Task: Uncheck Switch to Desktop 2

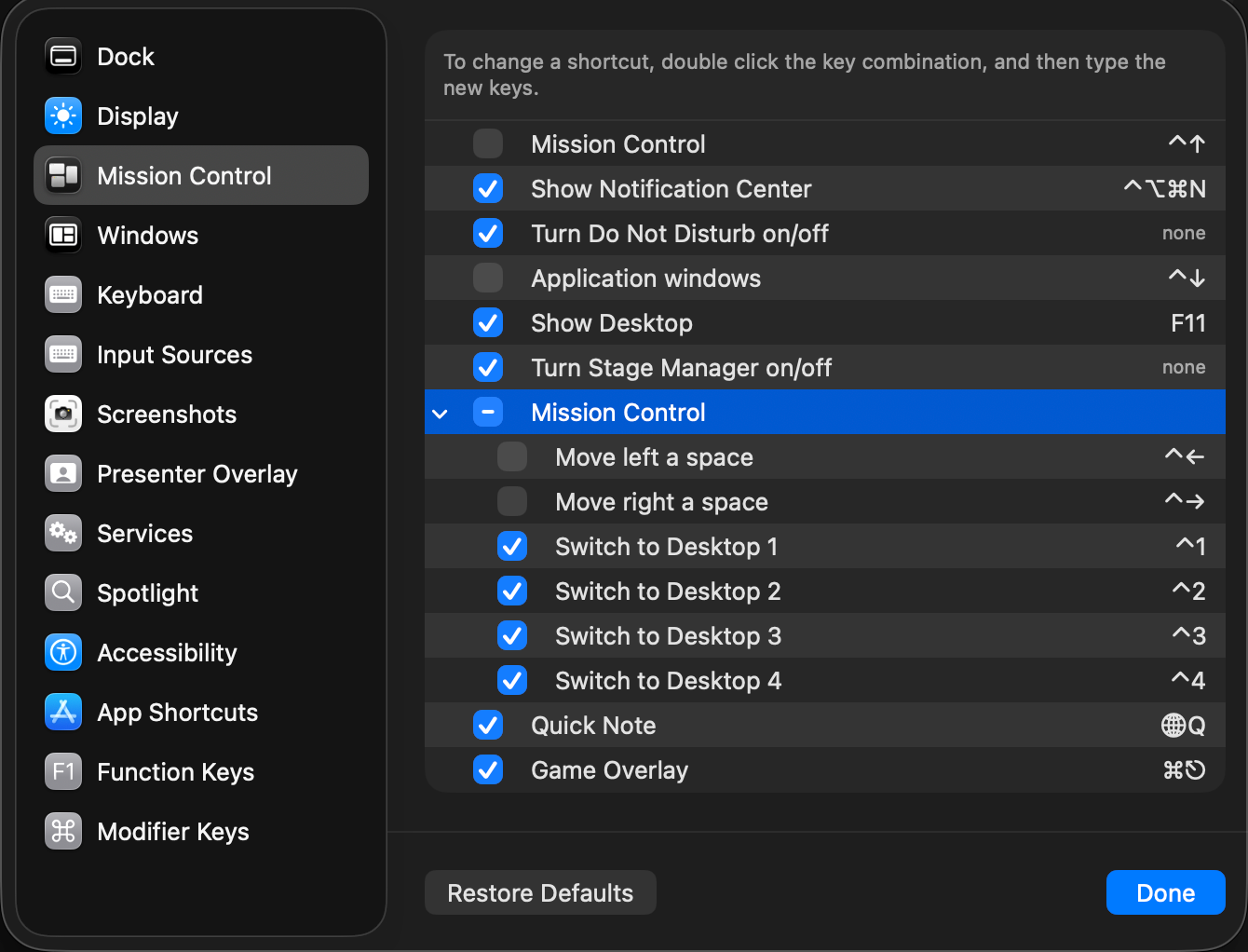Action: 512,591
